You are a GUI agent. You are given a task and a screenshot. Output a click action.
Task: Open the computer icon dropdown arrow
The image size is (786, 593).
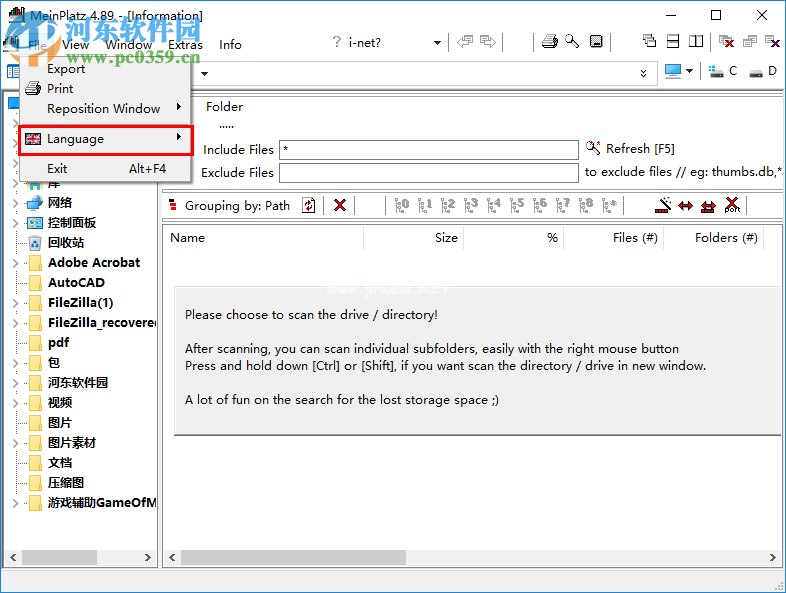point(689,72)
